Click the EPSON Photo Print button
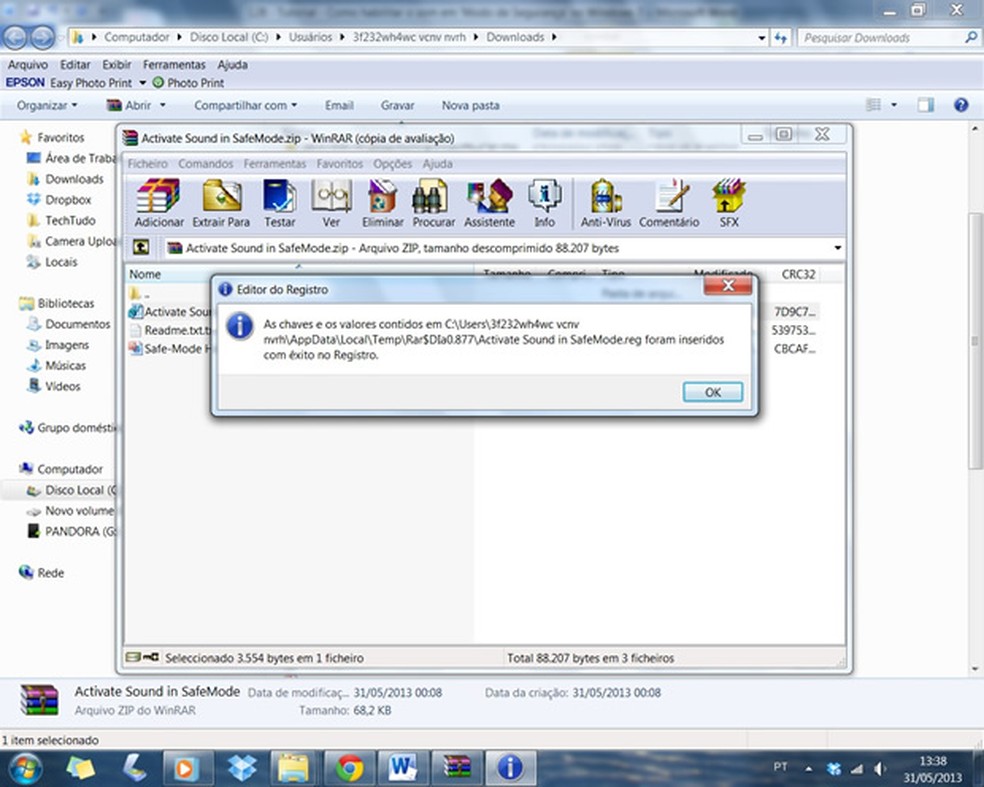The height and width of the screenshot is (787, 984). point(188,83)
